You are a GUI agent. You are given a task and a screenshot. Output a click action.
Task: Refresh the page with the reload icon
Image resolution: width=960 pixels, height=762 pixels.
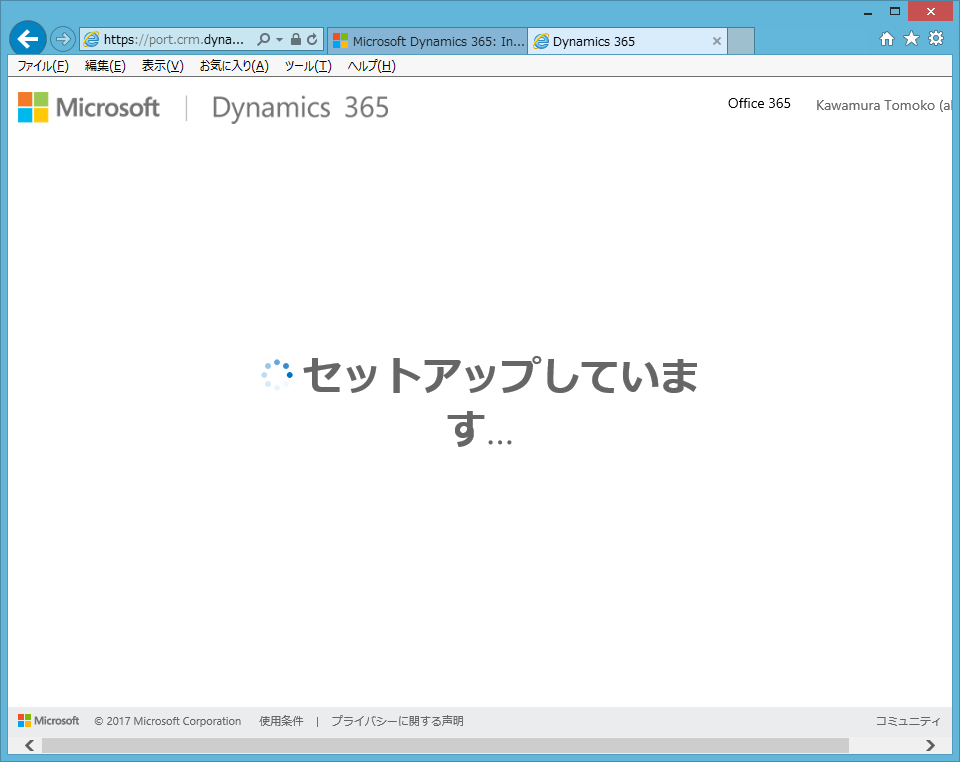pos(312,40)
